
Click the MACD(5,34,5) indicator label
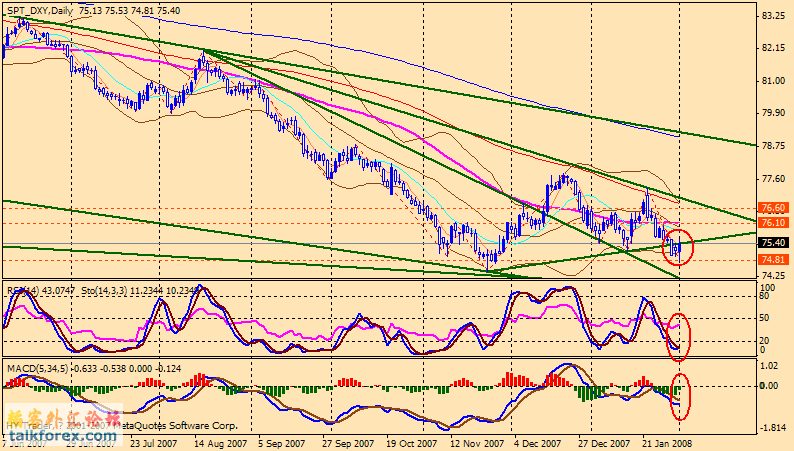(94, 368)
